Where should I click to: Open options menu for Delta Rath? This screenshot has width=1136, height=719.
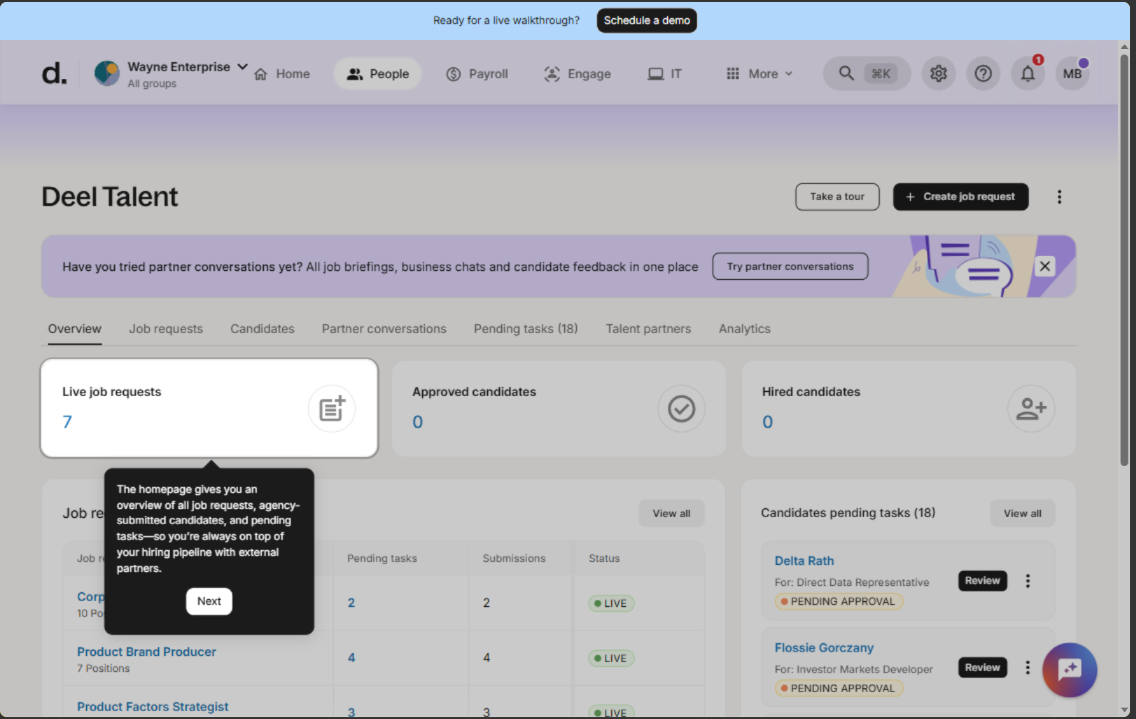point(1027,581)
